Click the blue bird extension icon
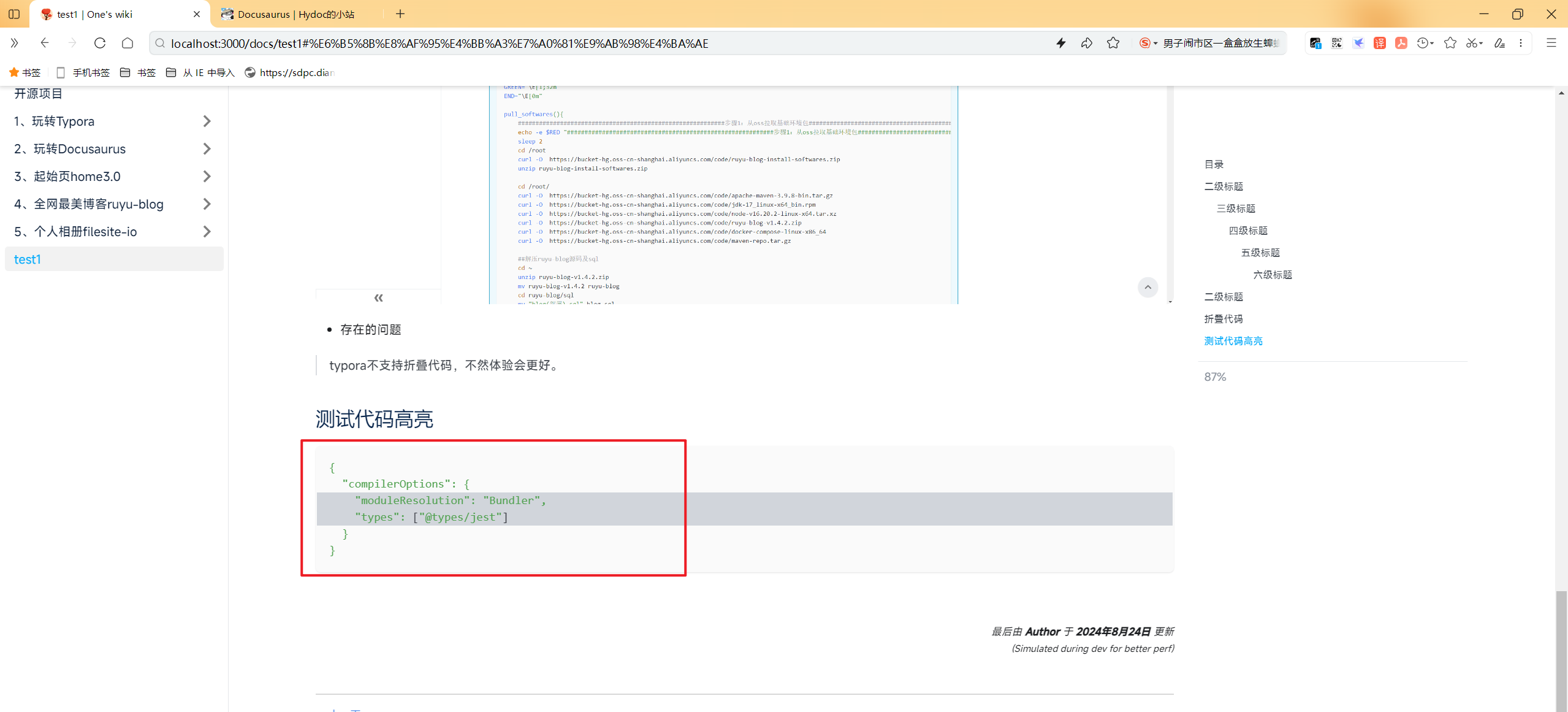This screenshot has width=1568, height=712. (1358, 43)
